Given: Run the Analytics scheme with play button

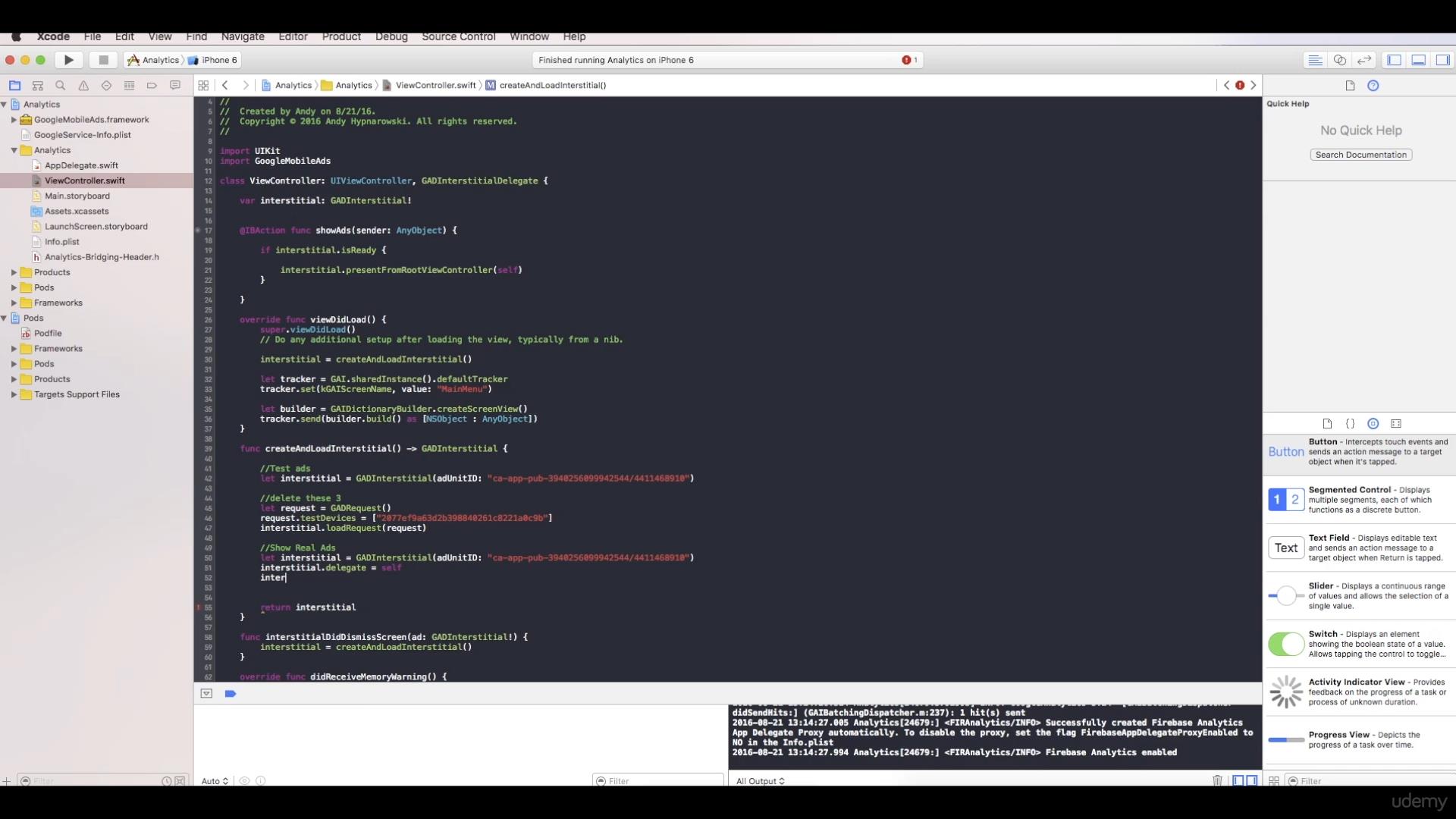Looking at the screenshot, I should [68, 60].
